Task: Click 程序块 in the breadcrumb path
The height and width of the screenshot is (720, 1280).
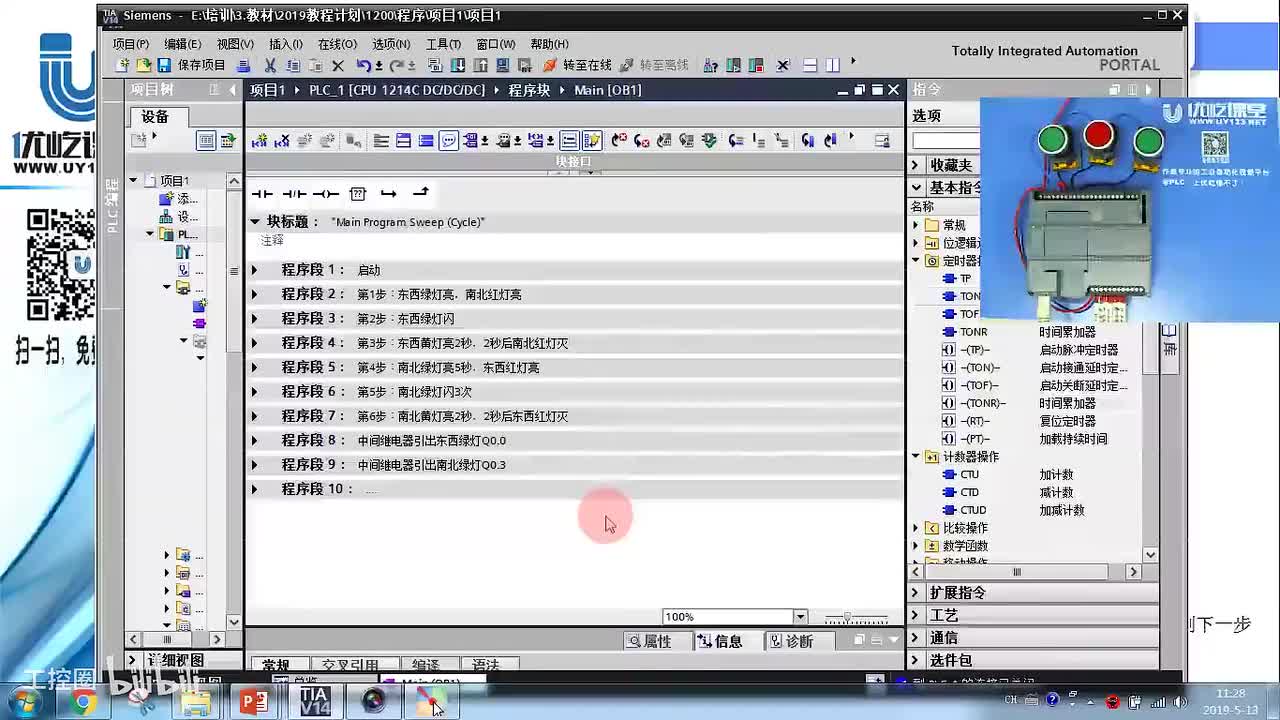Action: click(x=529, y=90)
